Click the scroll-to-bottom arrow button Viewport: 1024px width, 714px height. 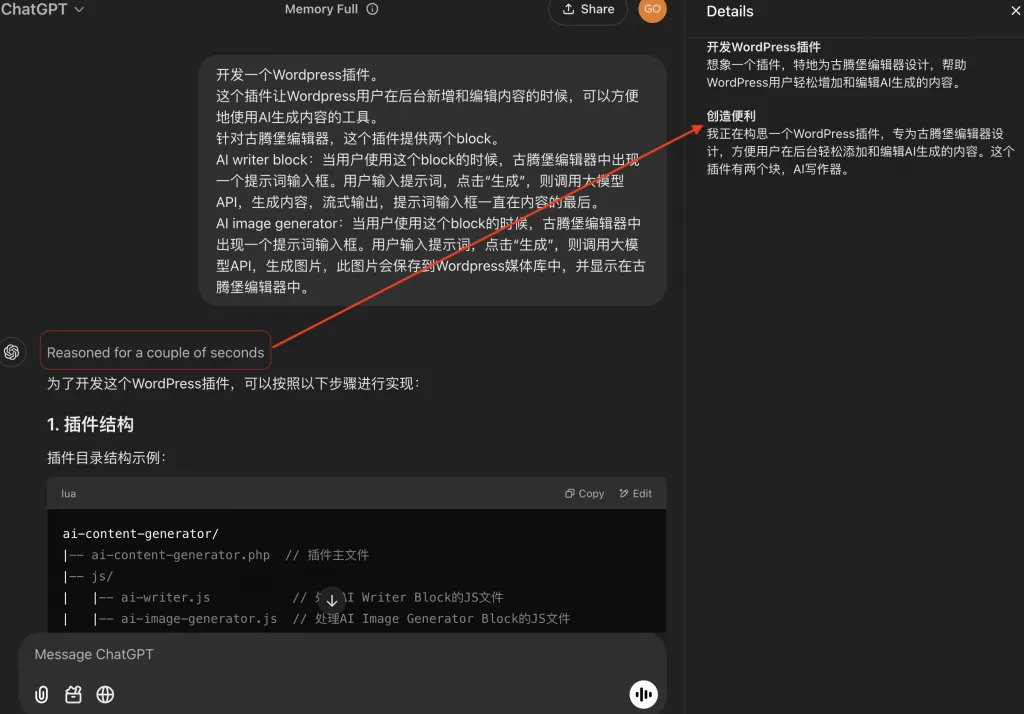[x=332, y=600]
